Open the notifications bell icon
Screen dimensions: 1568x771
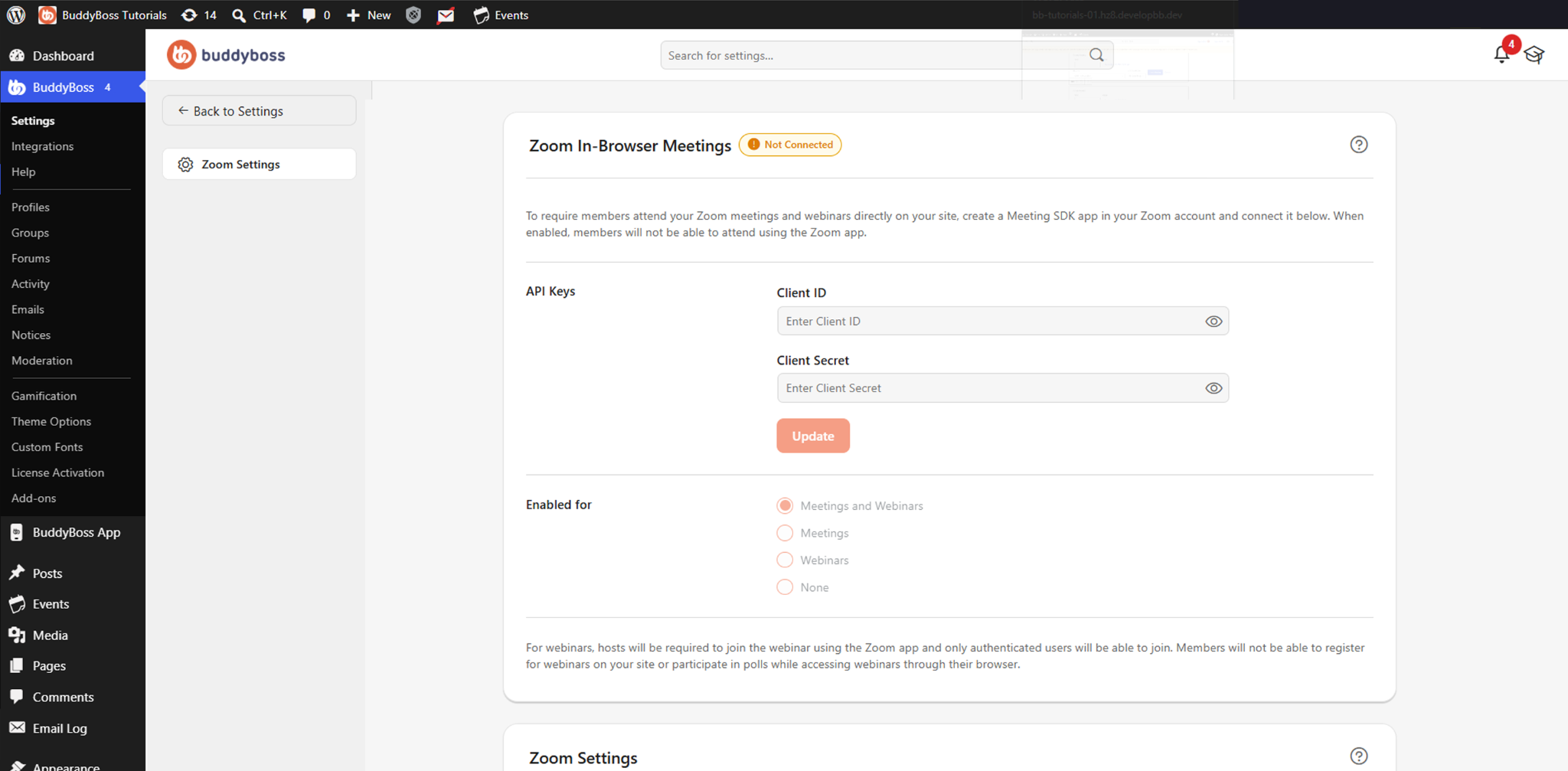[1502, 54]
